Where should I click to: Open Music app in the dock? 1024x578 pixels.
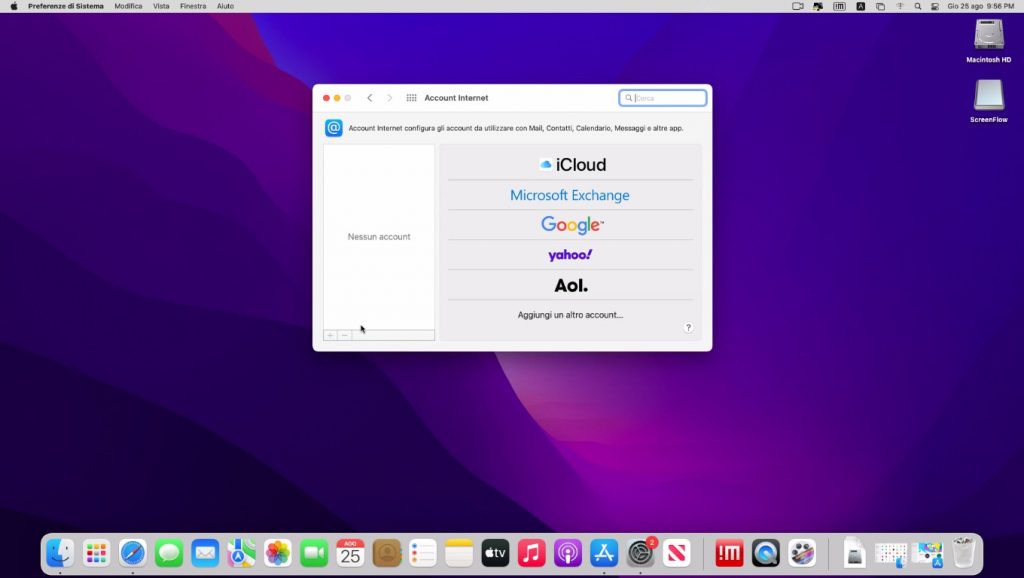click(531, 553)
